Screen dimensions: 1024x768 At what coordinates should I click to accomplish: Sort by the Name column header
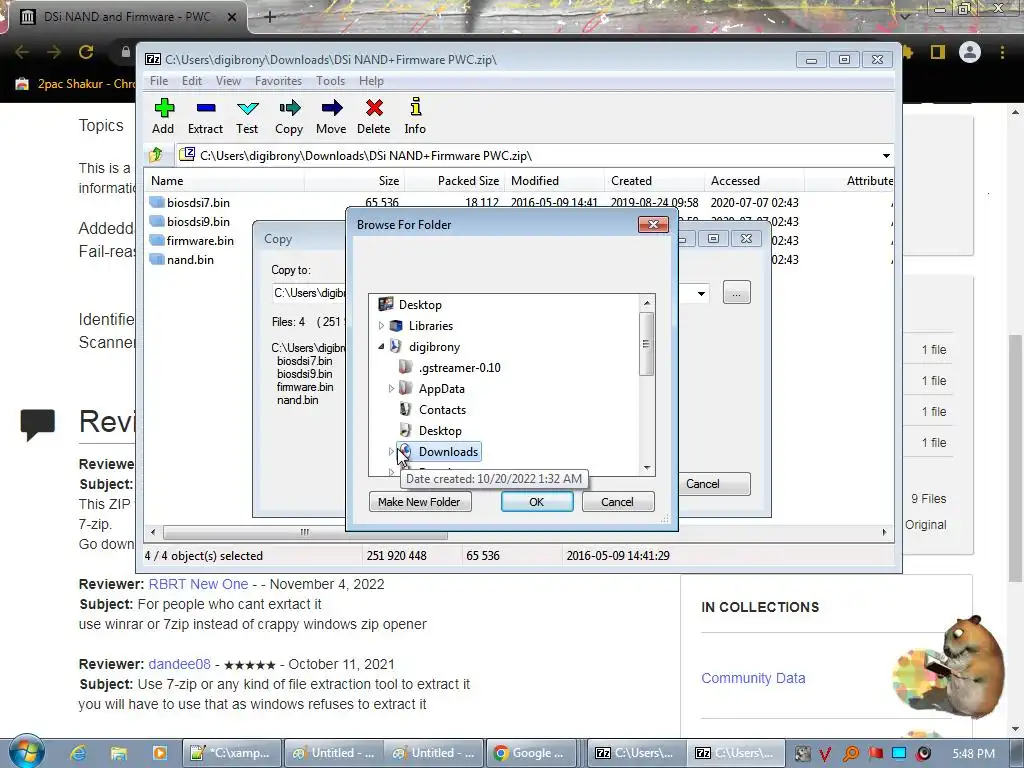[x=225, y=181]
